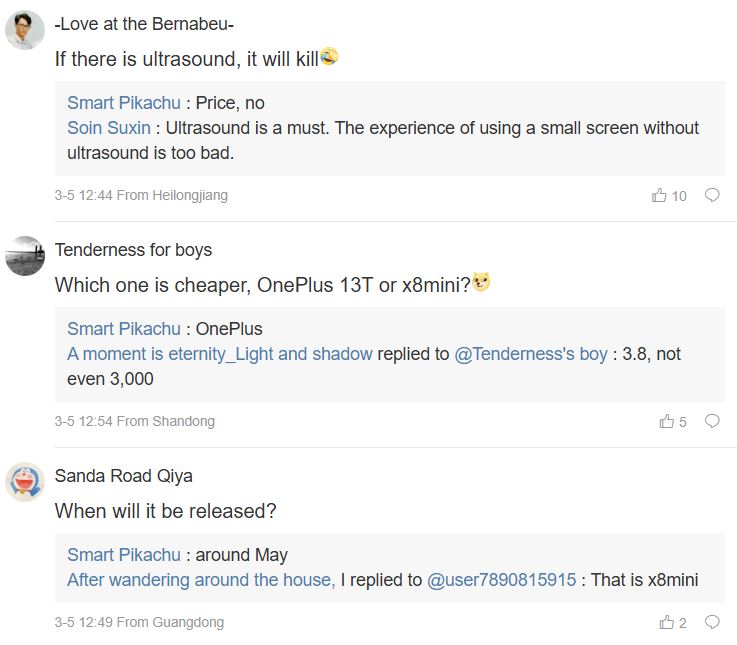Open Smart Pikachu link in 'OnePlus' reply

click(x=124, y=329)
